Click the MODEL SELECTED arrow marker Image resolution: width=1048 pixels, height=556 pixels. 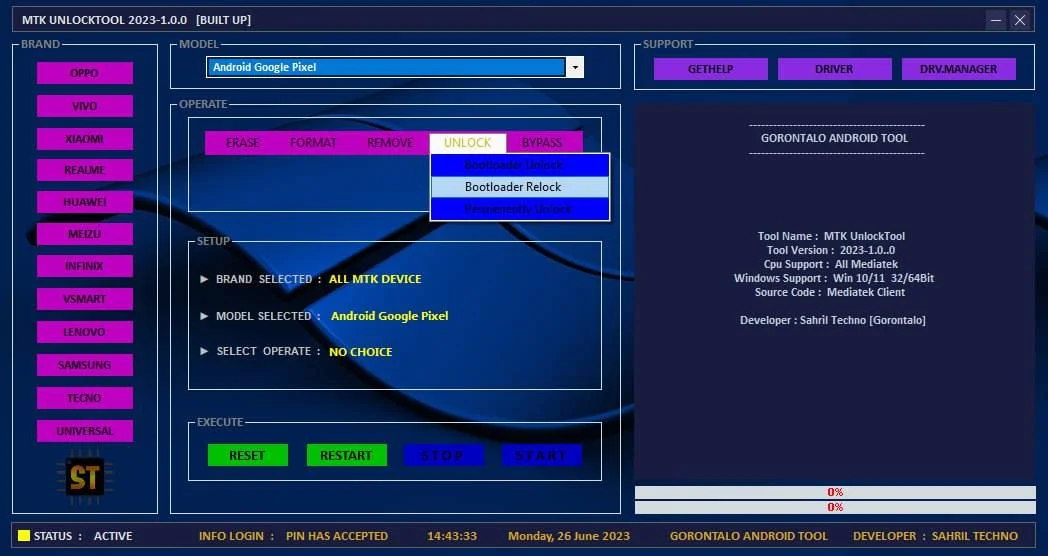[x=204, y=315]
